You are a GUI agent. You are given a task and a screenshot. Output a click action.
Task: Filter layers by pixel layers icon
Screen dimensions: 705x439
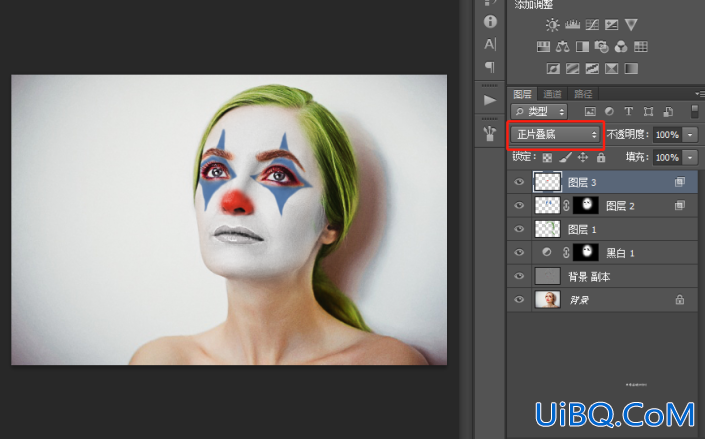pyautogui.click(x=590, y=112)
